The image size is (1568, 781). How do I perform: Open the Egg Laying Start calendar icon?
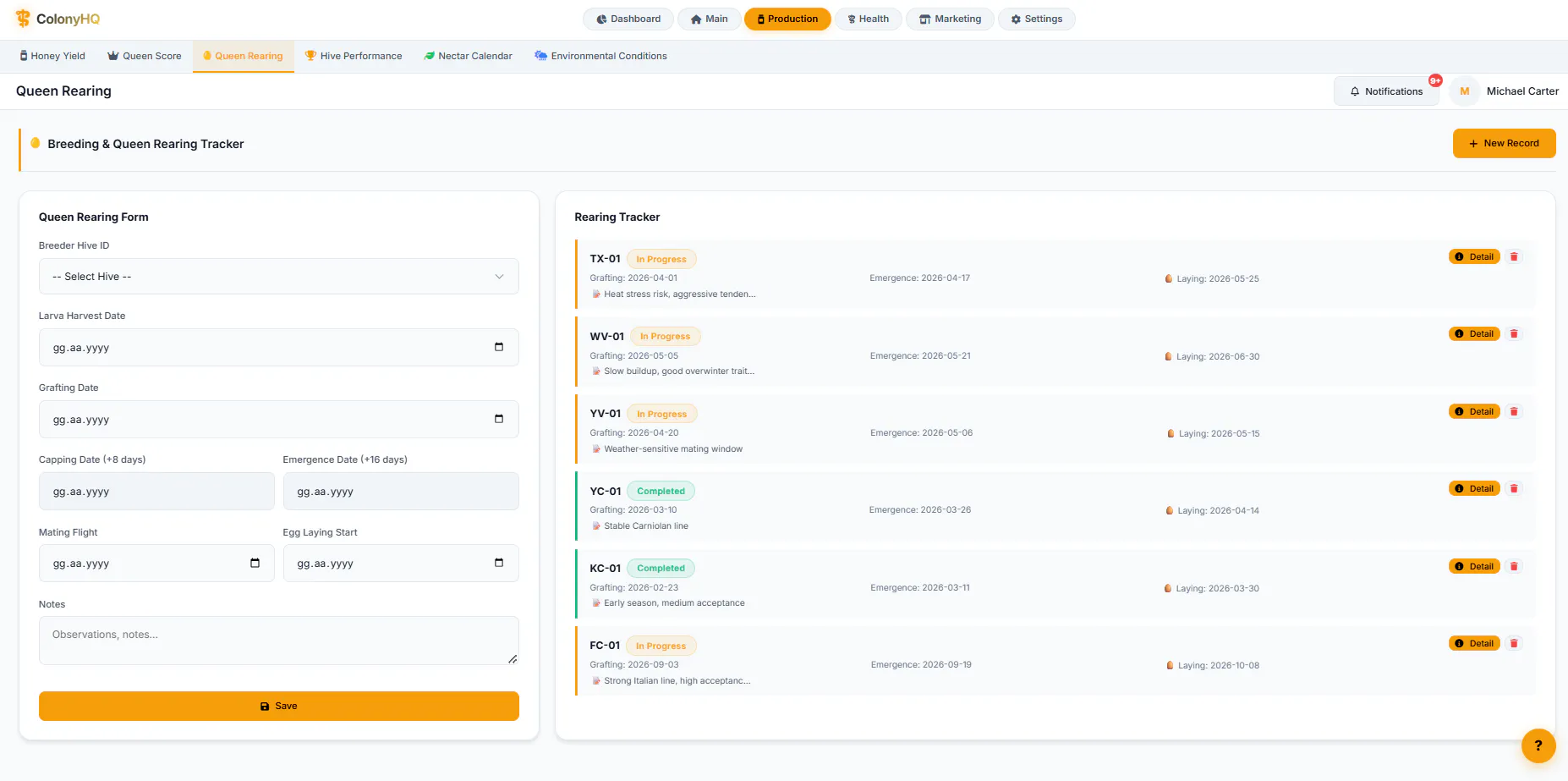click(499, 563)
